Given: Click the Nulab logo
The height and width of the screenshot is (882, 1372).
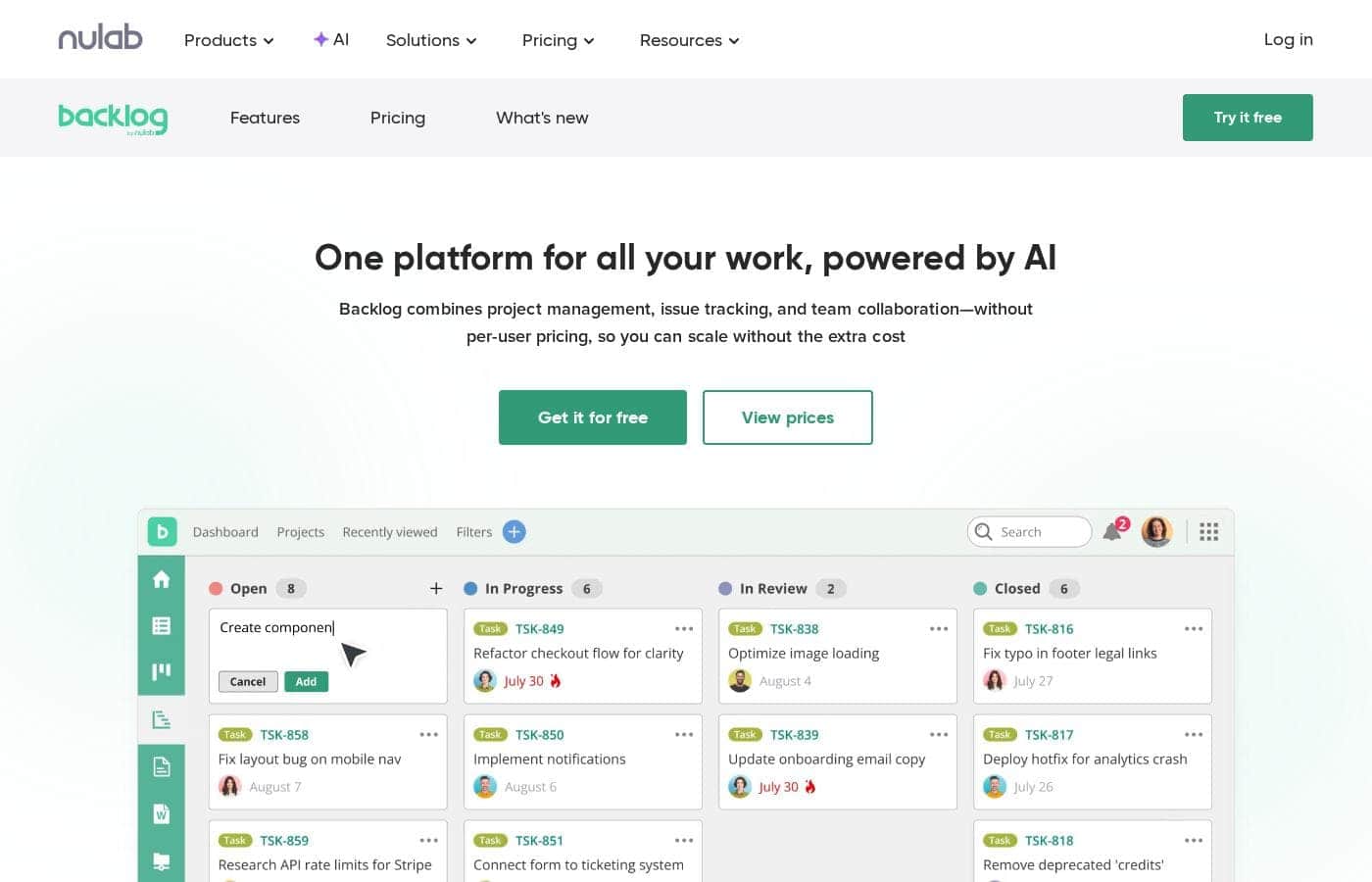Looking at the screenshot, I should click(x=100, y=38).
